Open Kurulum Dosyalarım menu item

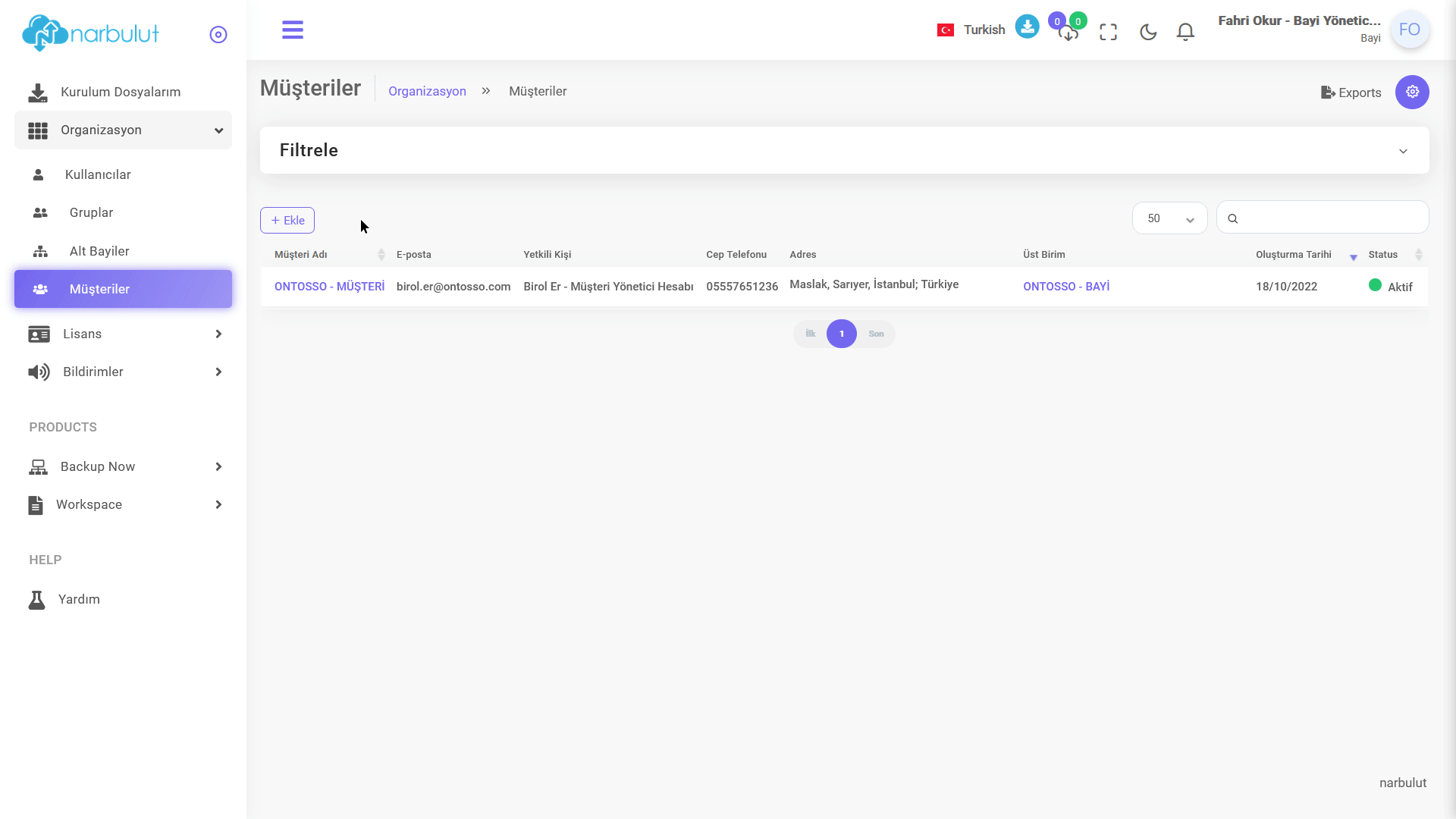point(123,93)
